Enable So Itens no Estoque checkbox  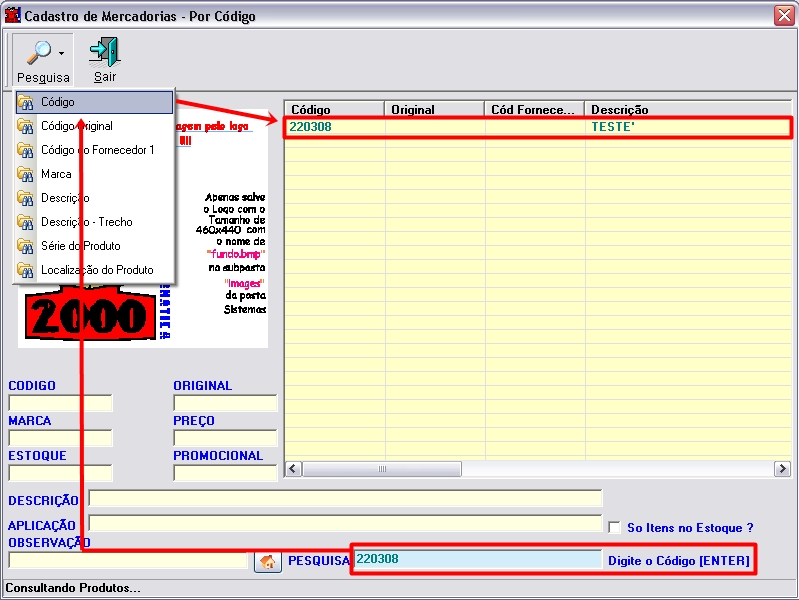[x=615, y=527]
